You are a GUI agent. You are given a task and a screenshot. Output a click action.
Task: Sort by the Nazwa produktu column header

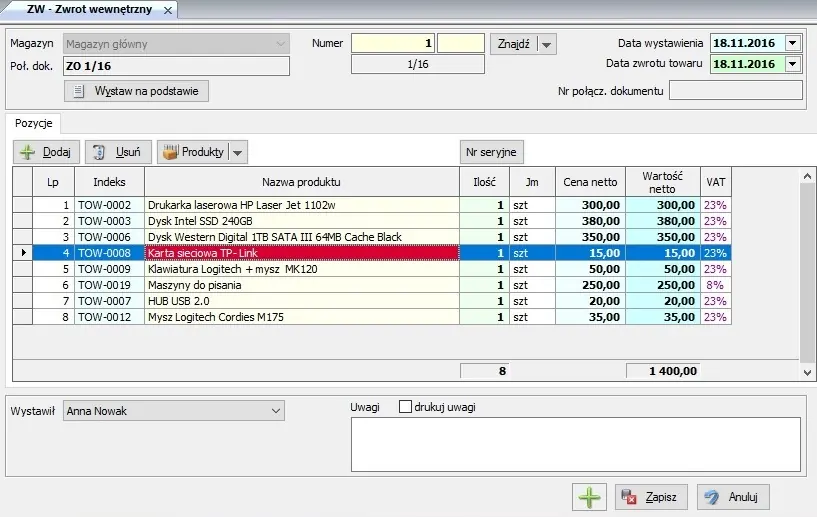coord(302,182)
